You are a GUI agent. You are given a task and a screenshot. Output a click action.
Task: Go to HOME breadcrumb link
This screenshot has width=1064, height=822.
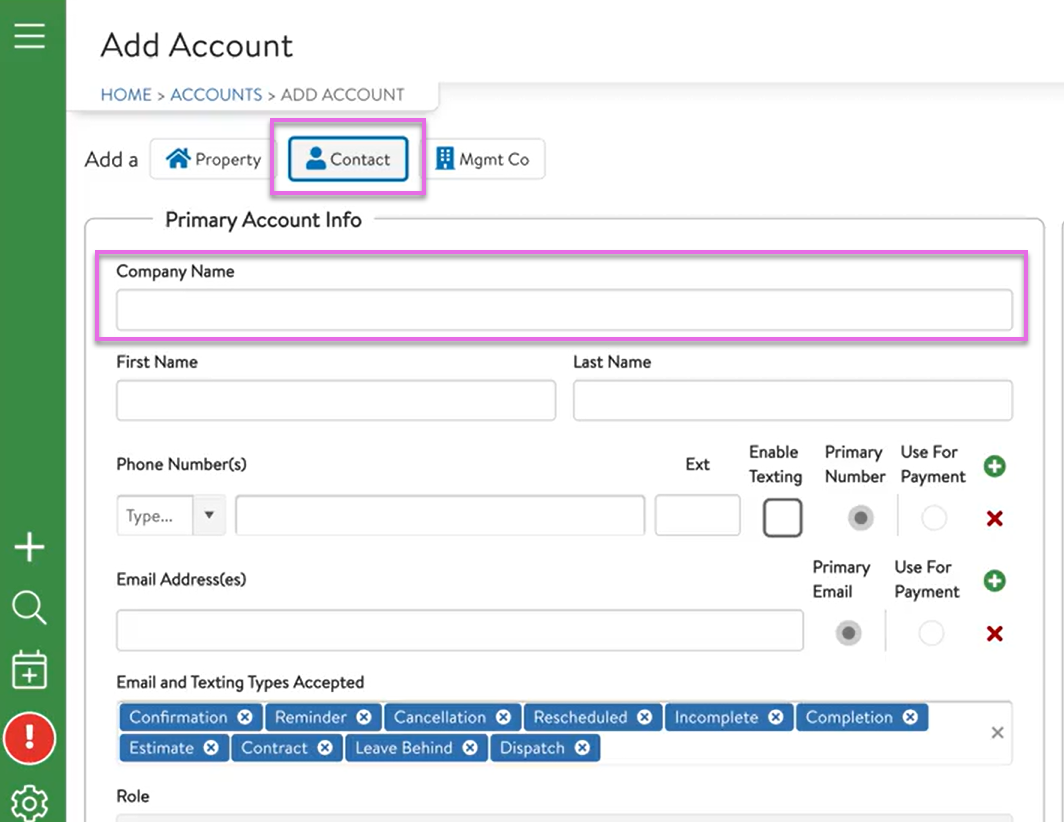[126, 95]
